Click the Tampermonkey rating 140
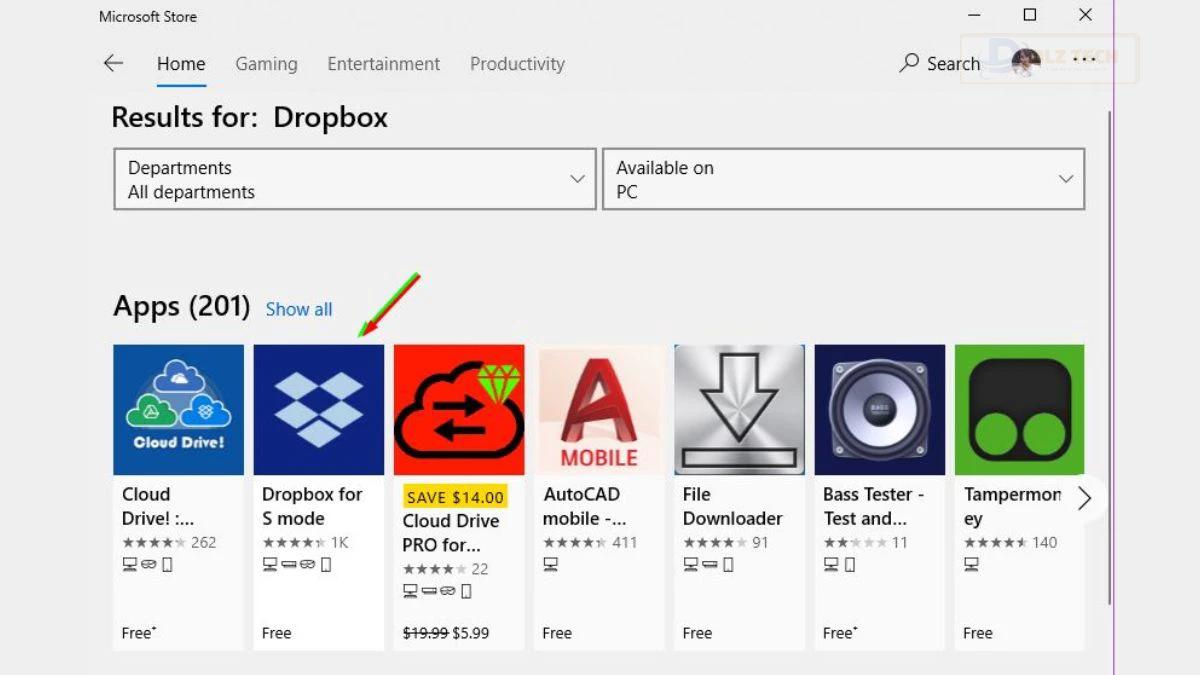This screenshot has width=1200, height=675. (1010, 542)
